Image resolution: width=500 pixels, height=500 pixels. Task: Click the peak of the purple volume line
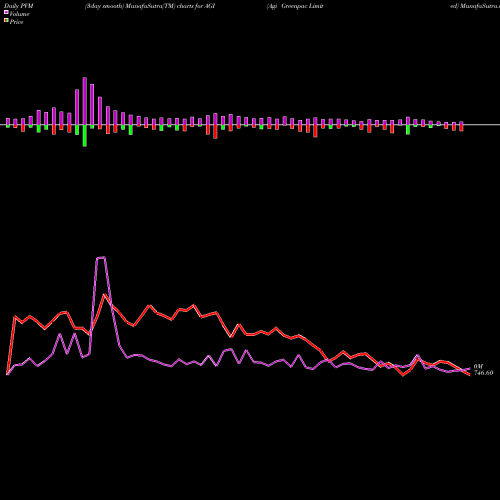tap(101, 257)
